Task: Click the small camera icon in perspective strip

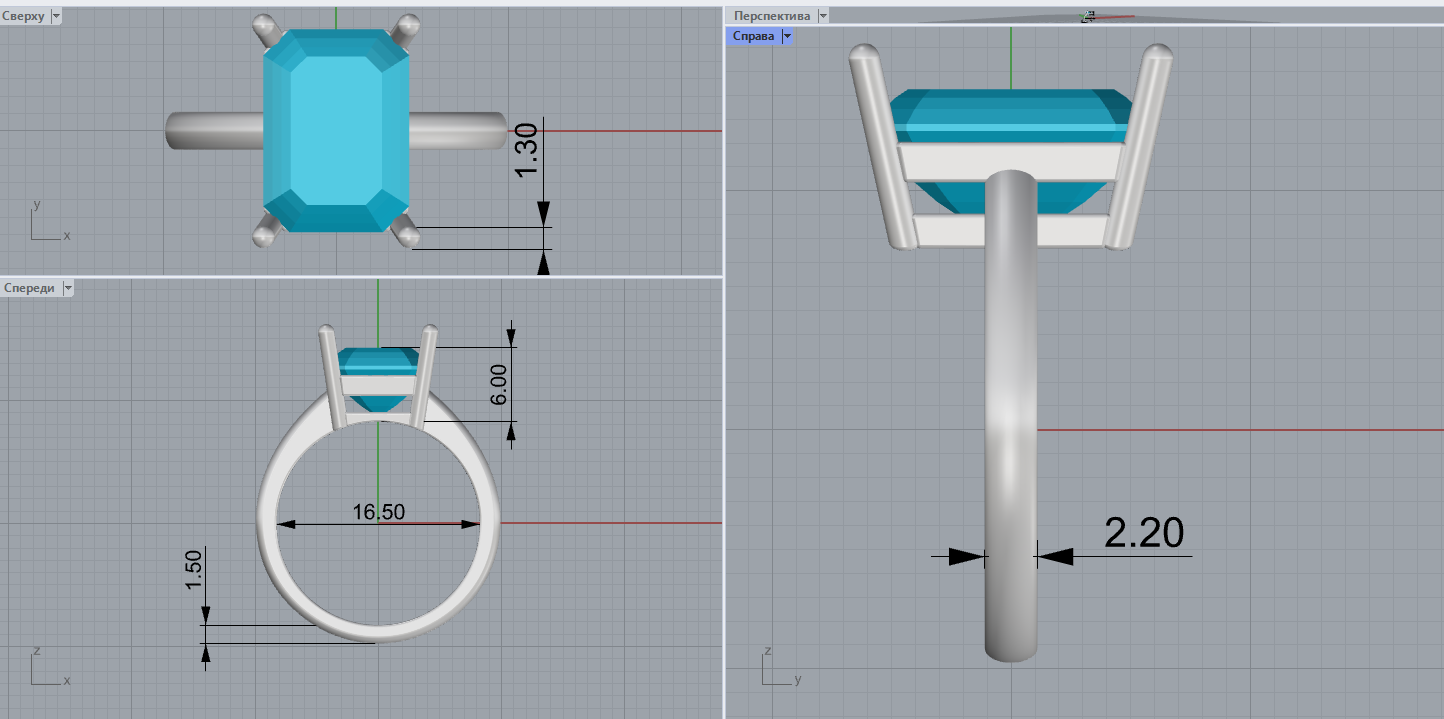Action: click(x=1088, y=16)
